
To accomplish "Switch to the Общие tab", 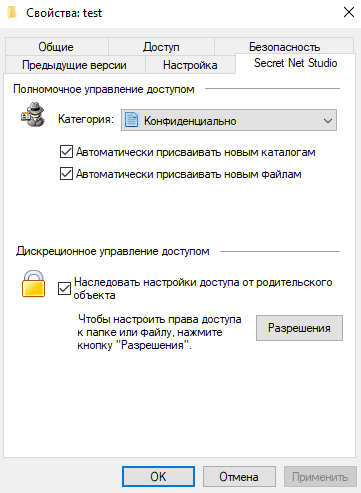I will [56, 47].
